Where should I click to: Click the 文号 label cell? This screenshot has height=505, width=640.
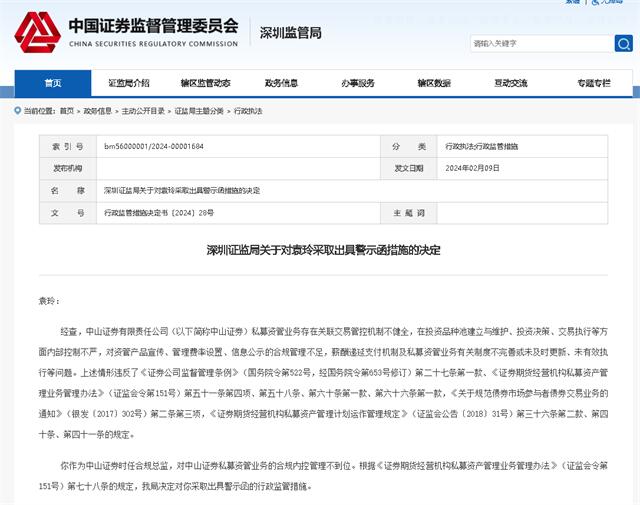[x=68, y=213]
